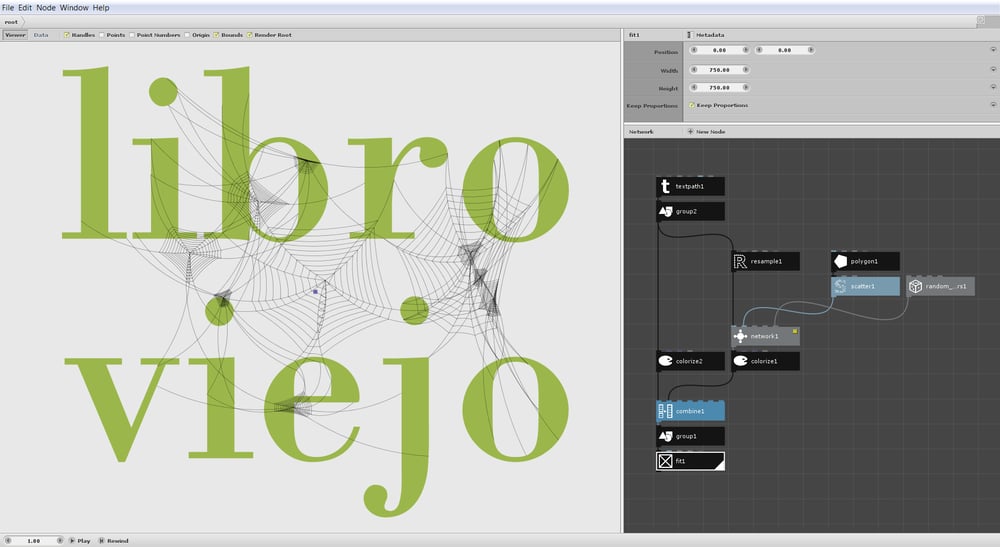Screen dimensions: 1000x547
Task: Click the Metadata button label
Action: (x=710, y=35)
